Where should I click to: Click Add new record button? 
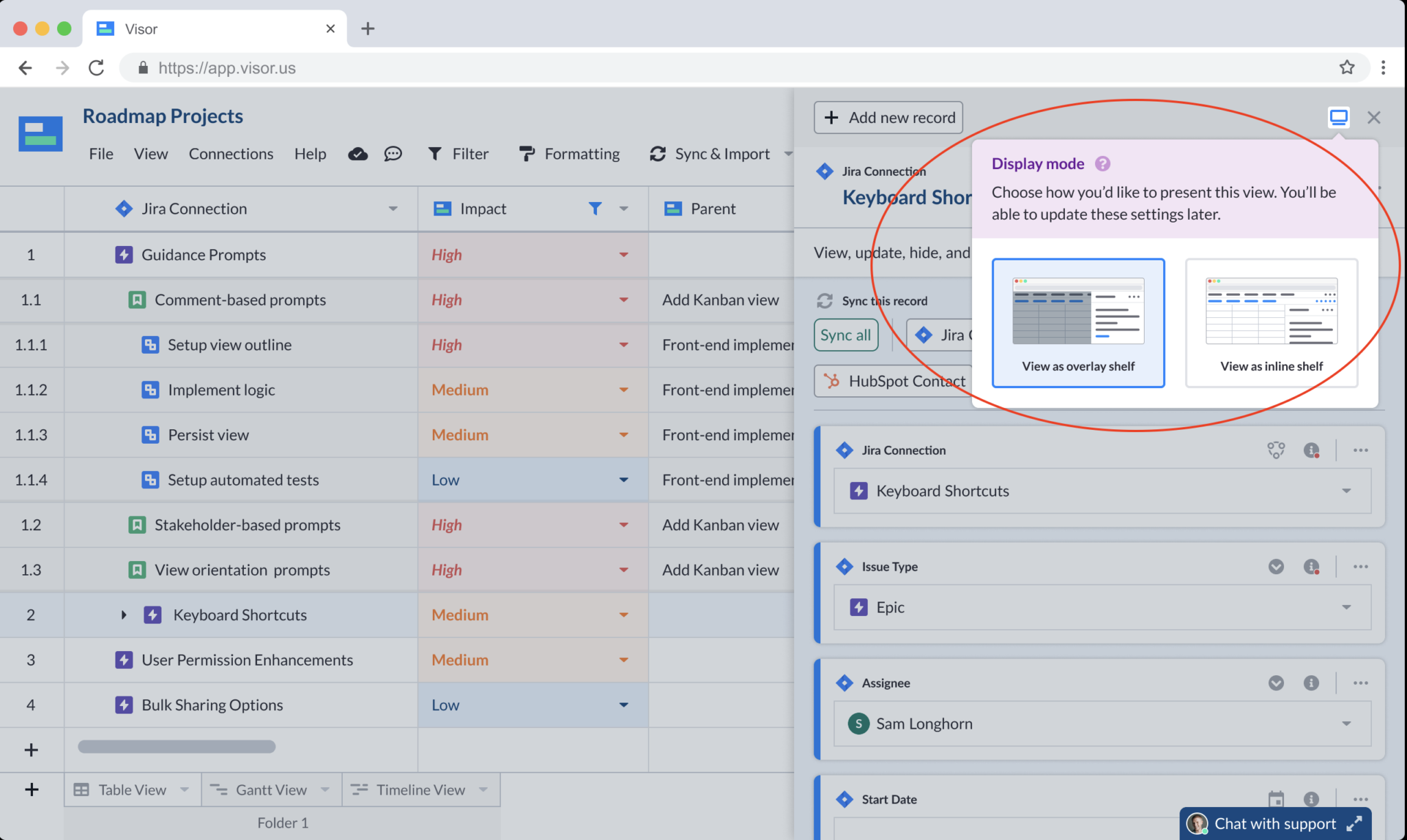(x=888, y=117)
